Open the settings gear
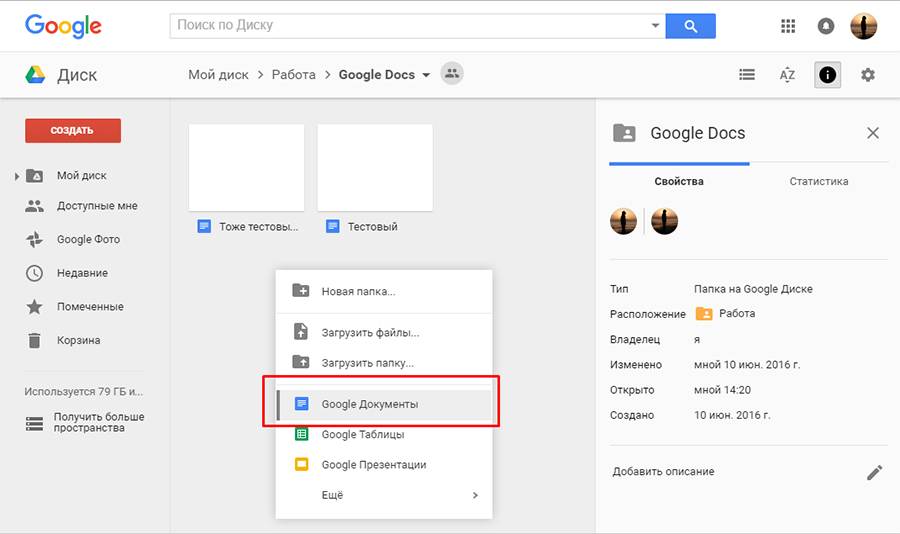The image size is (900, 534). click(x=868, y=75)
